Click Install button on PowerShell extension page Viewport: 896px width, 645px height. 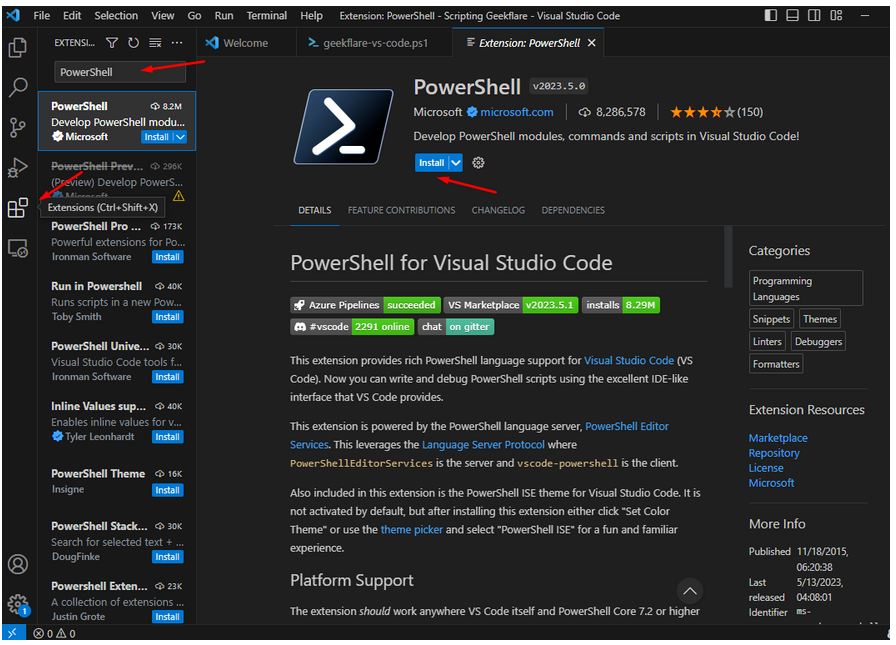(x=431, y=163)
